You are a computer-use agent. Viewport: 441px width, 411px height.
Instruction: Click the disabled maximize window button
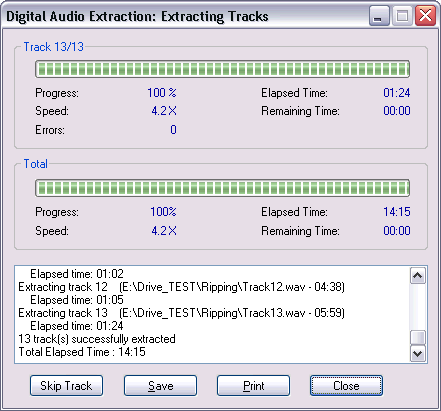coord(402,16)
